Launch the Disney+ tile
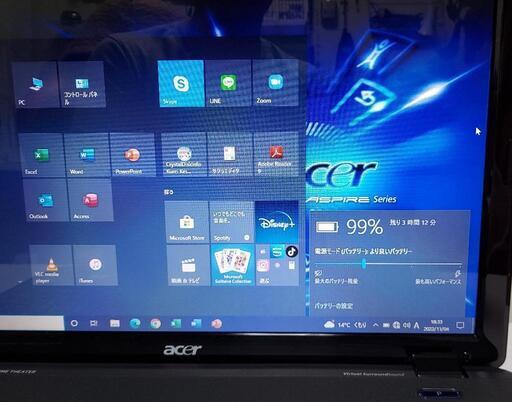512x402 pixels. pos(277,222)
